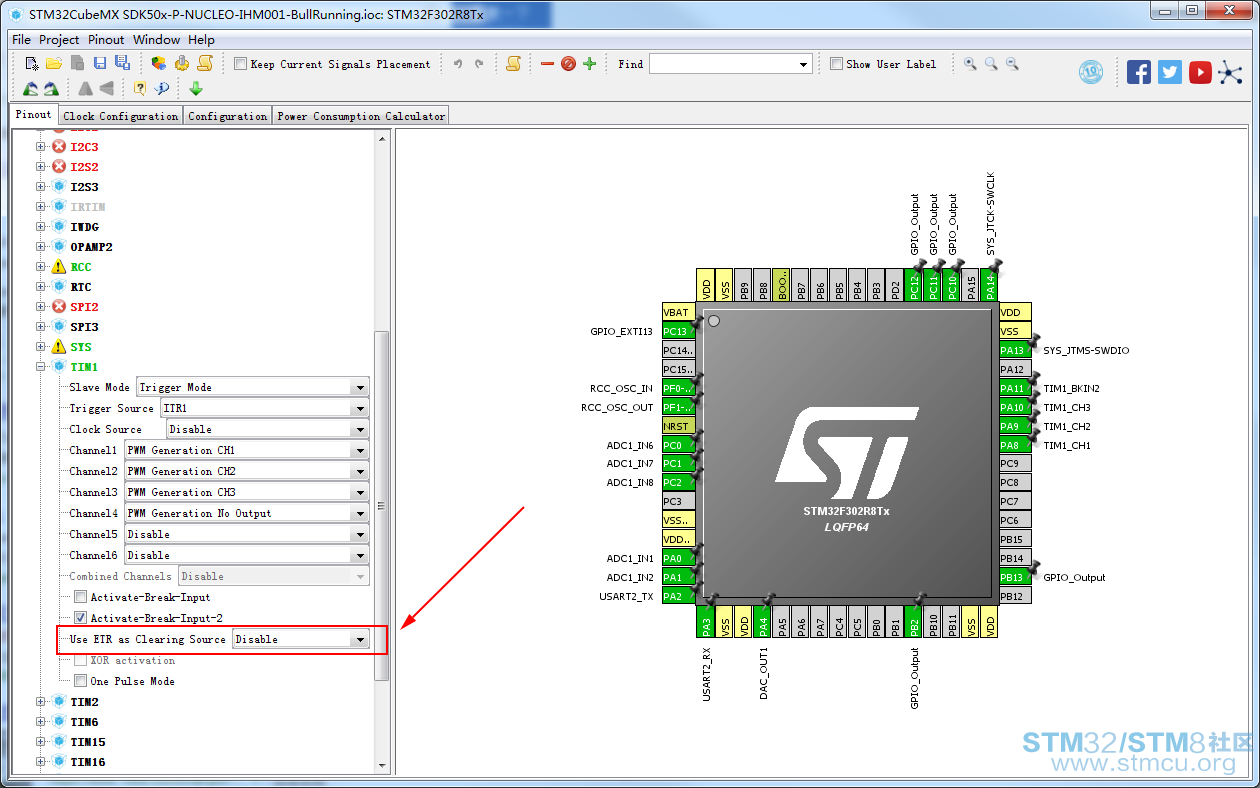
Task: Expand the RCC tree node
Action: point(41,267)
